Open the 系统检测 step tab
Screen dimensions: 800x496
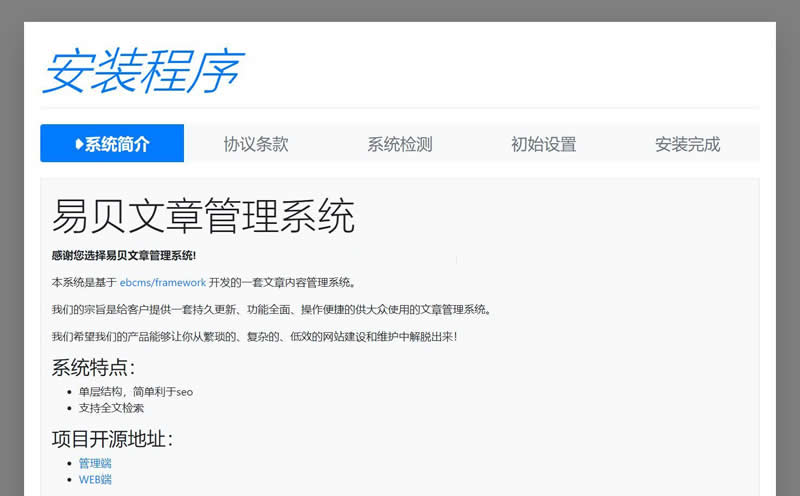(x=399, y=144)
